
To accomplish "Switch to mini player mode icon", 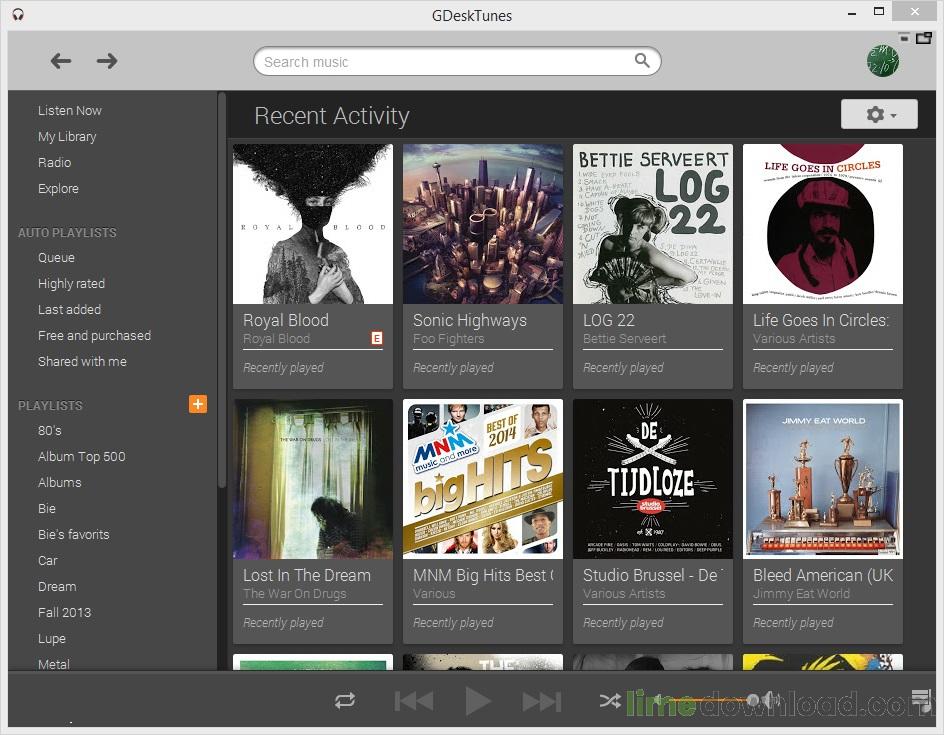I will coord(922,37).
